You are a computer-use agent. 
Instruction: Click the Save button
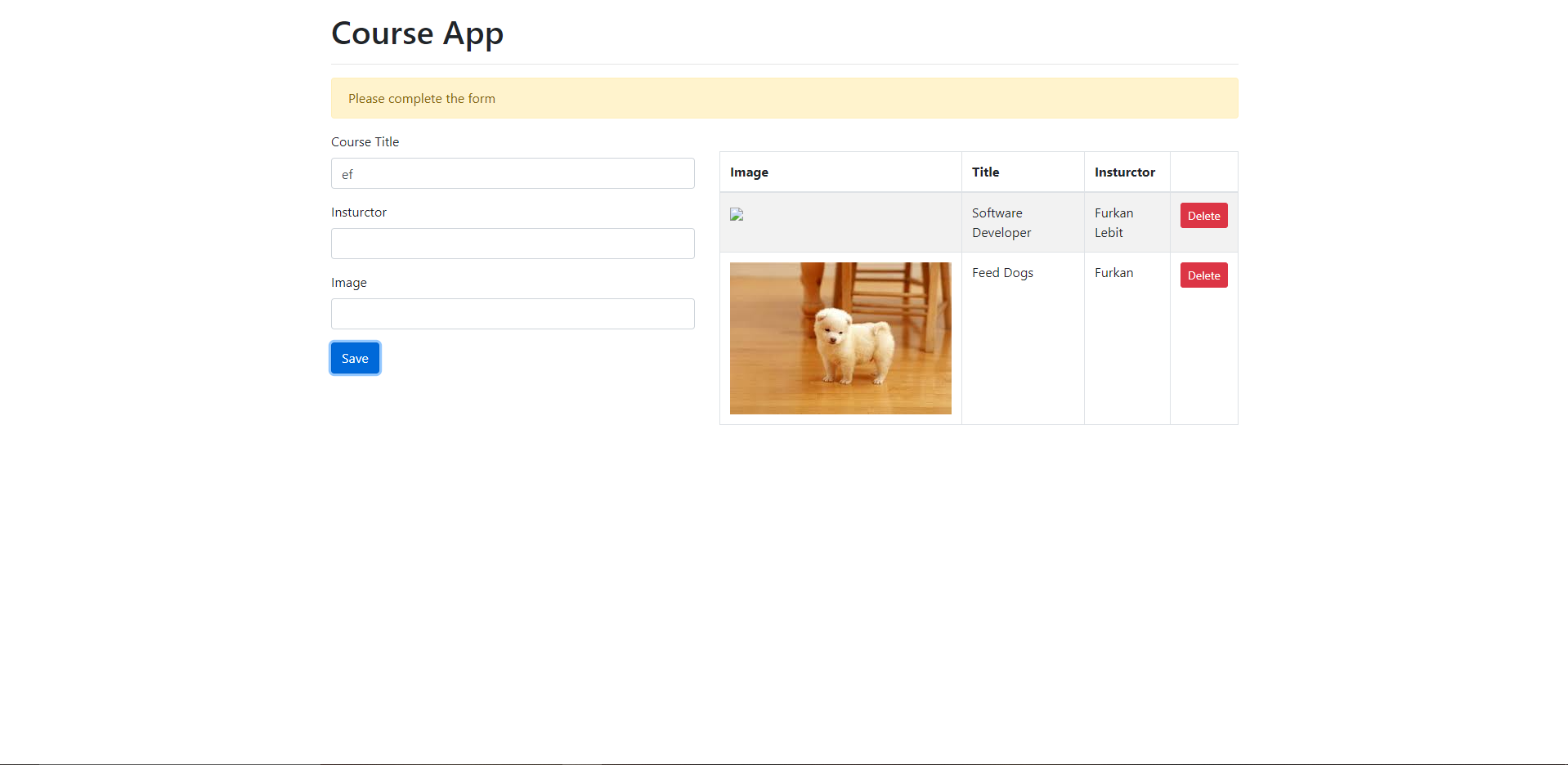click(355, 358)
